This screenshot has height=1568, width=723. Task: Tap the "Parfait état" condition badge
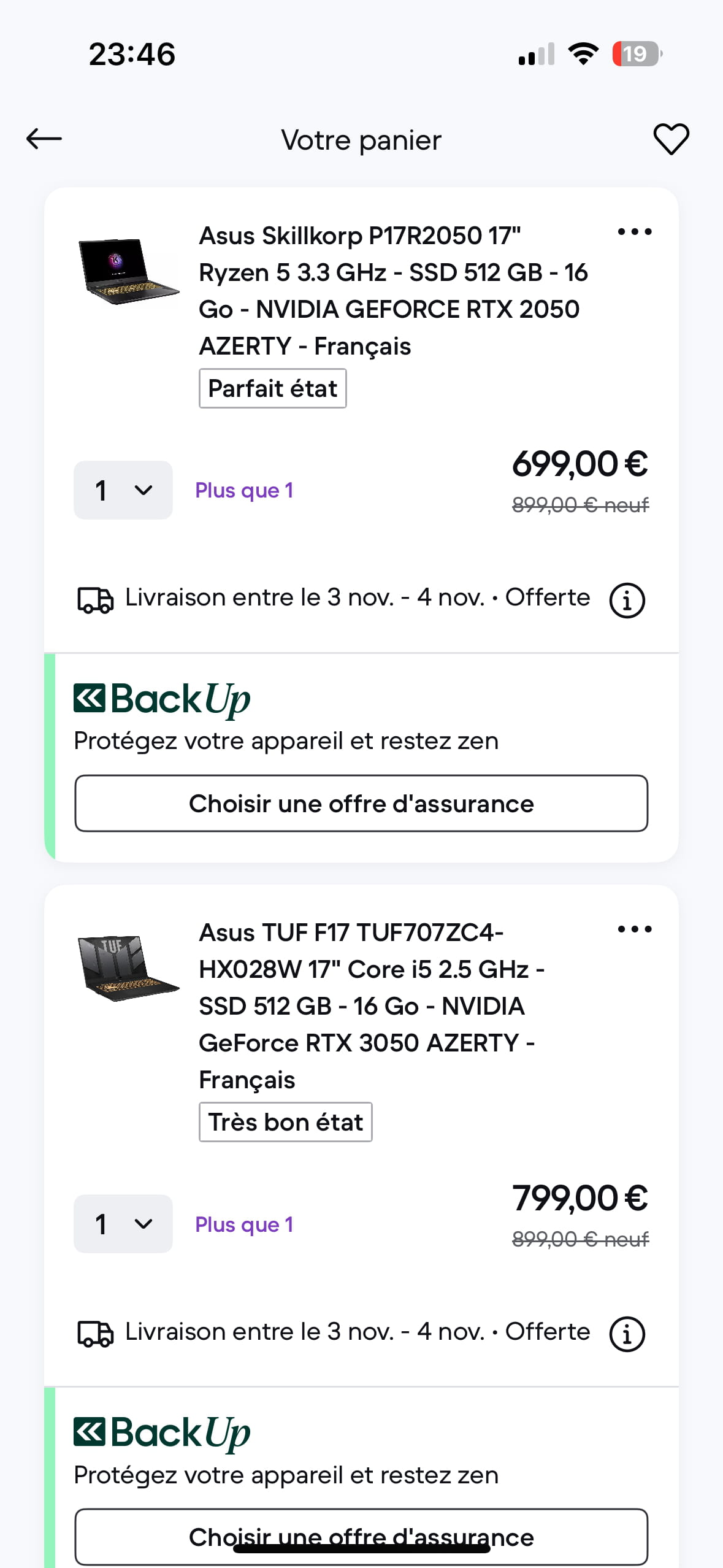pyautogui.click(x=273, y=389)
